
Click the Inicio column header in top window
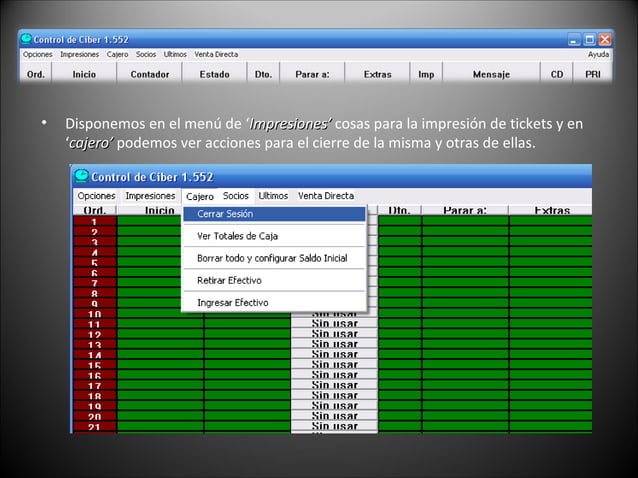click(x=84, y=74)
